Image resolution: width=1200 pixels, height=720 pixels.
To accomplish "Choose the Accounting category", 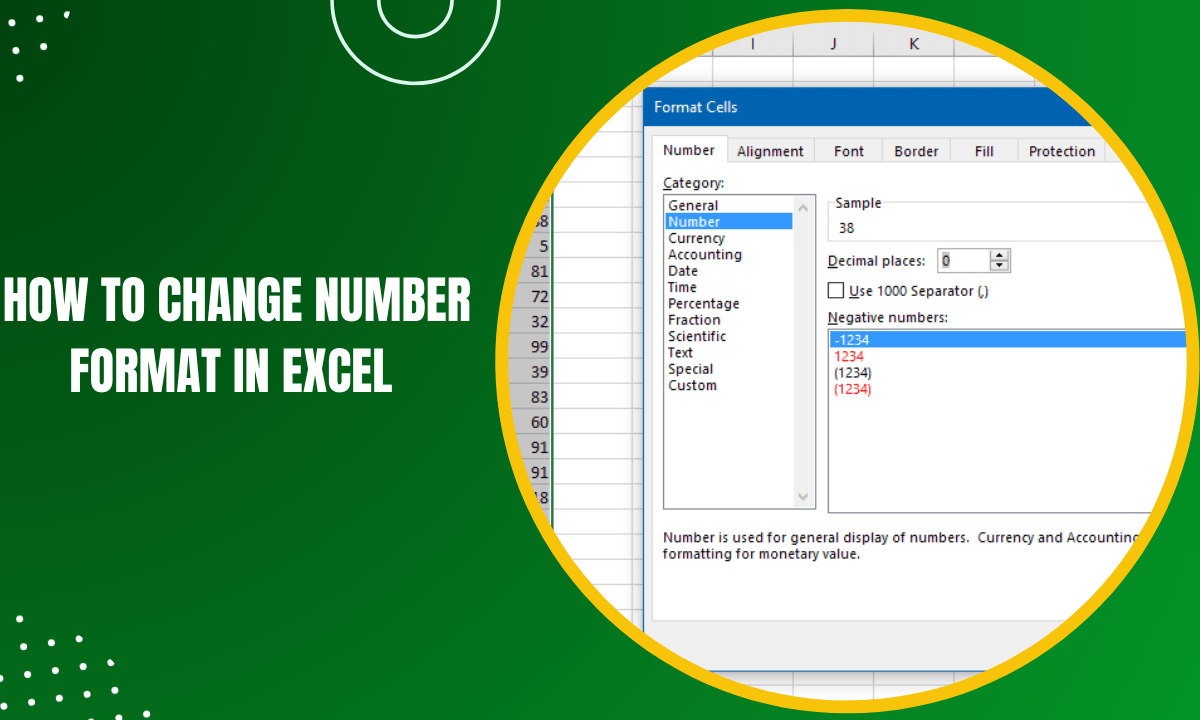I will click(x=705, y=254).
